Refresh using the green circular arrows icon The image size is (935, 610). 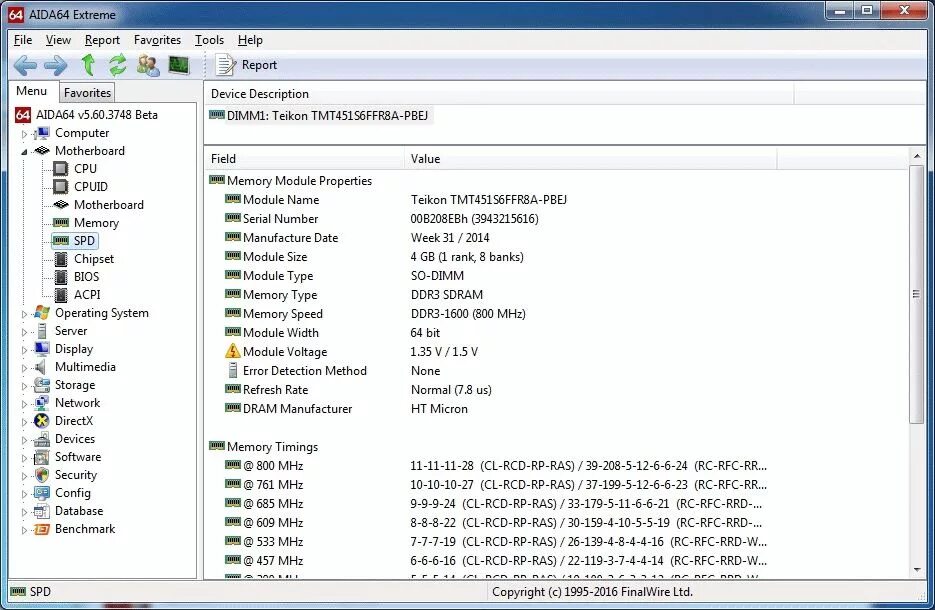117,64
